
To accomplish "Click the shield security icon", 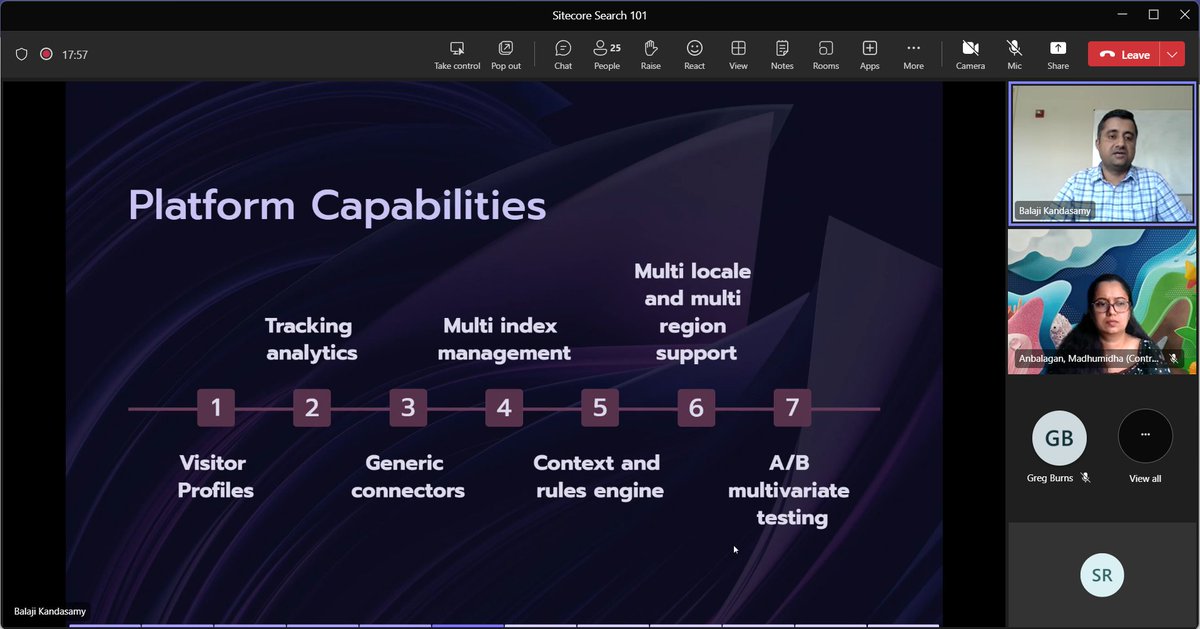I will [x=22, y=55].
